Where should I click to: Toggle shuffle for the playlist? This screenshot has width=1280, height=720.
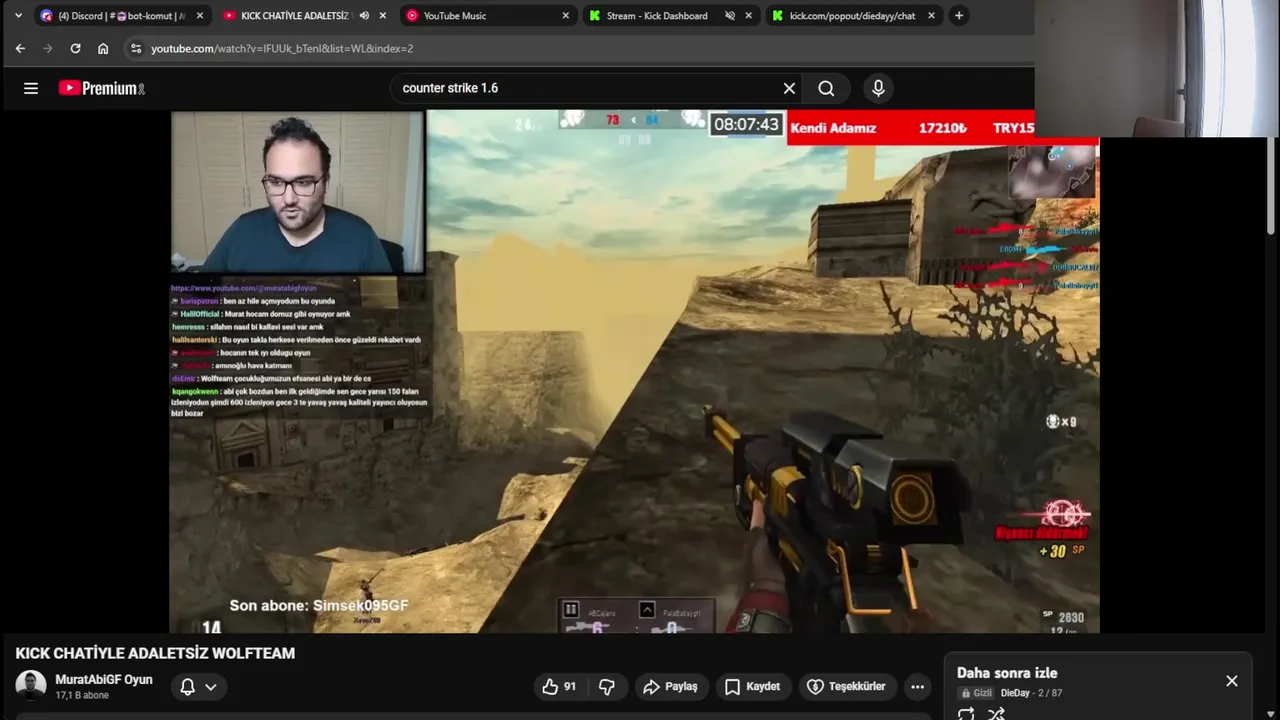(x=996, y=713)
